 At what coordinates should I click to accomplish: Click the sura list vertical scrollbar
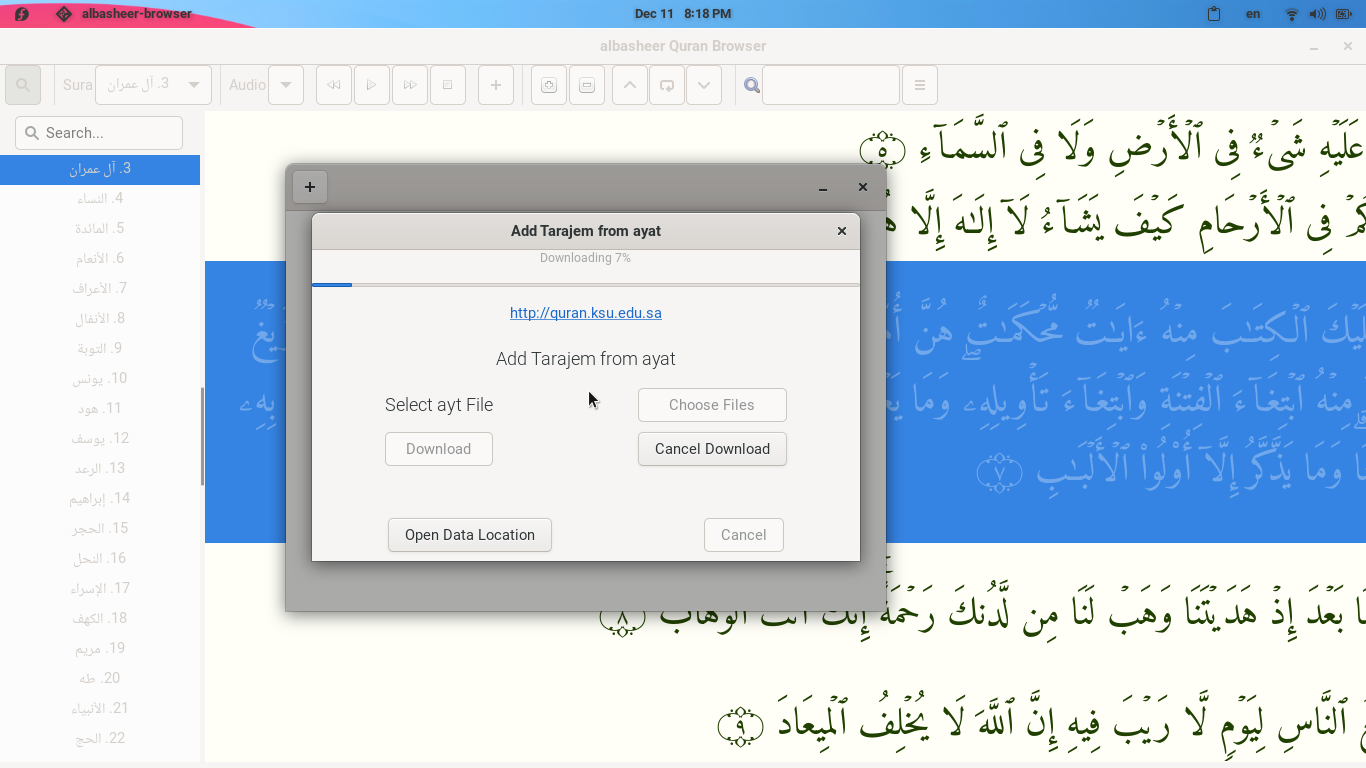(x=202, y=436)
